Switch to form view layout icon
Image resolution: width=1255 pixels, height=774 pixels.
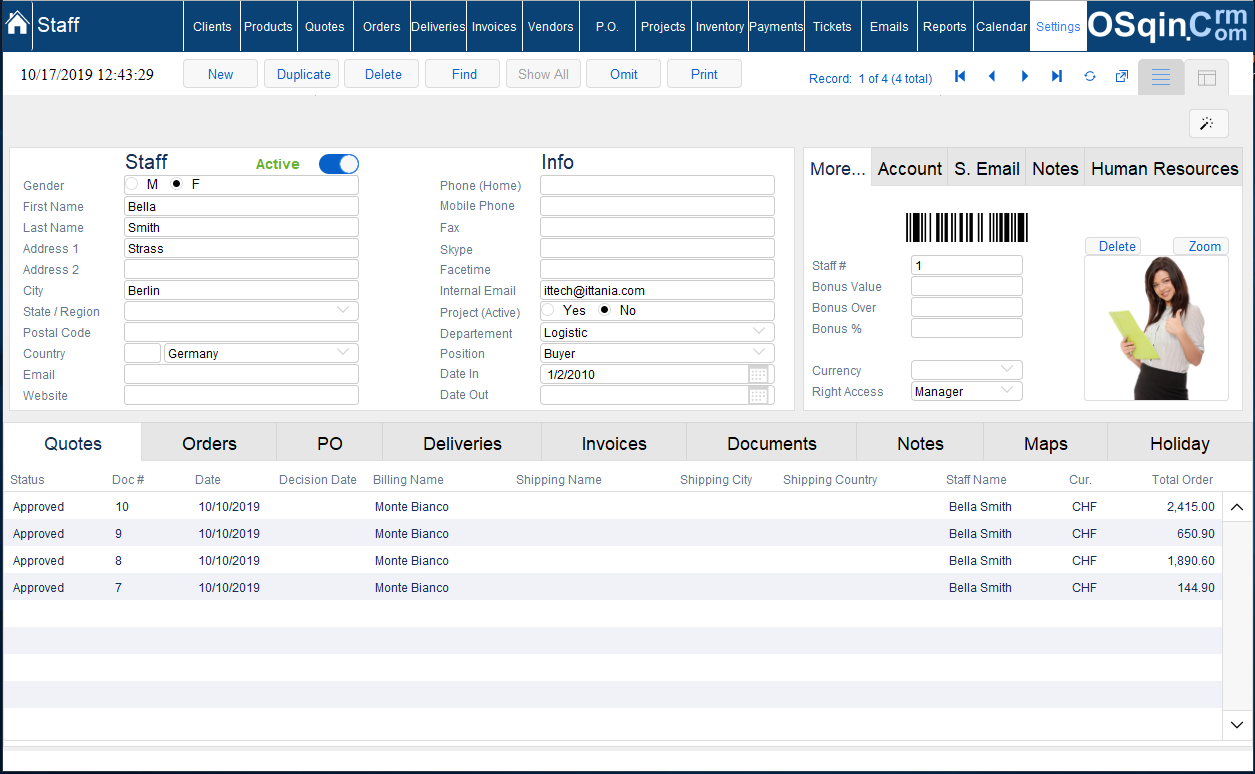pyautogui.click(x=1207, y=77)
